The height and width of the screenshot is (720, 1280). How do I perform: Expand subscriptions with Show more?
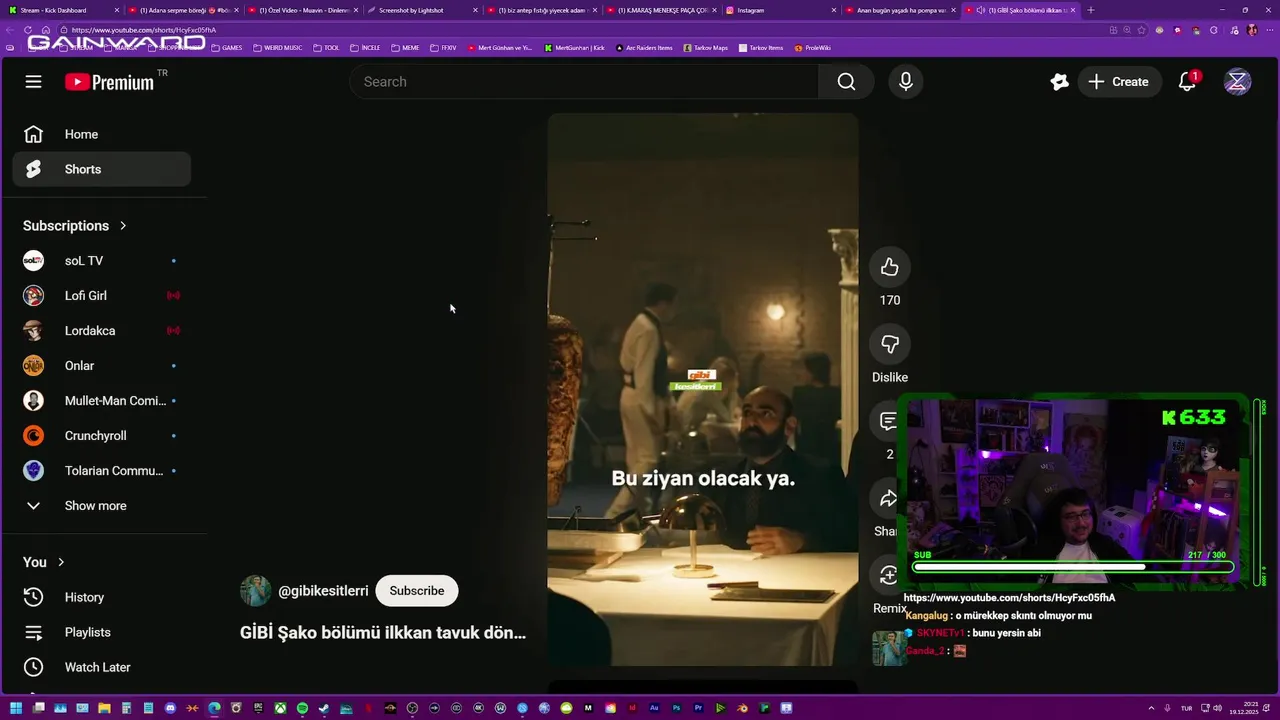tap(101, 506)
